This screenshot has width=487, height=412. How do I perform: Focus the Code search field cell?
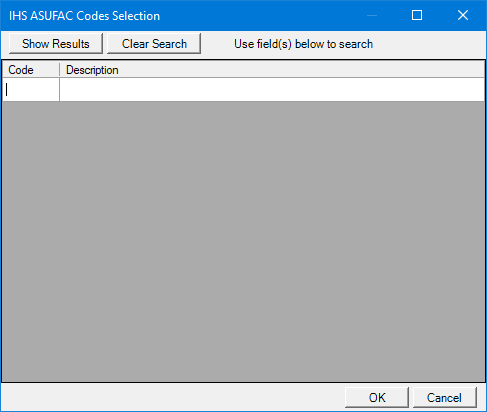point(31,90)
